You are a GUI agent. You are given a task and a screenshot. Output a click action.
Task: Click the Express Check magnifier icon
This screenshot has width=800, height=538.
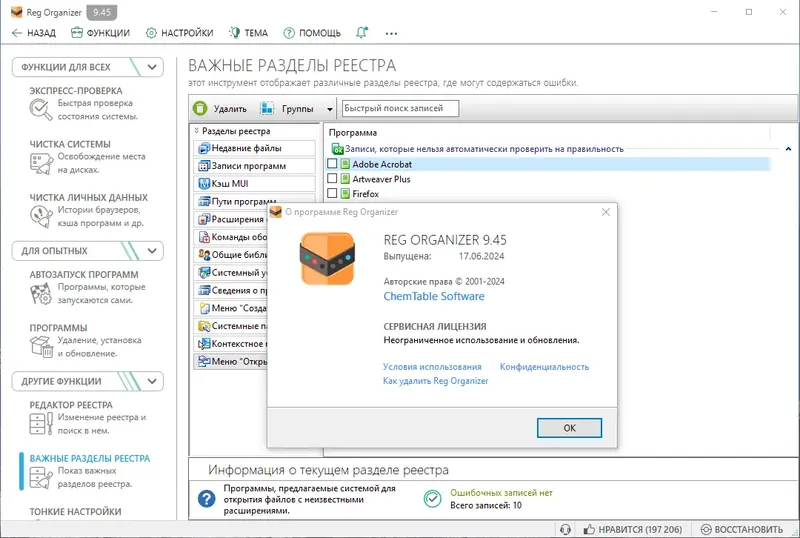click(x=40, y=110)
